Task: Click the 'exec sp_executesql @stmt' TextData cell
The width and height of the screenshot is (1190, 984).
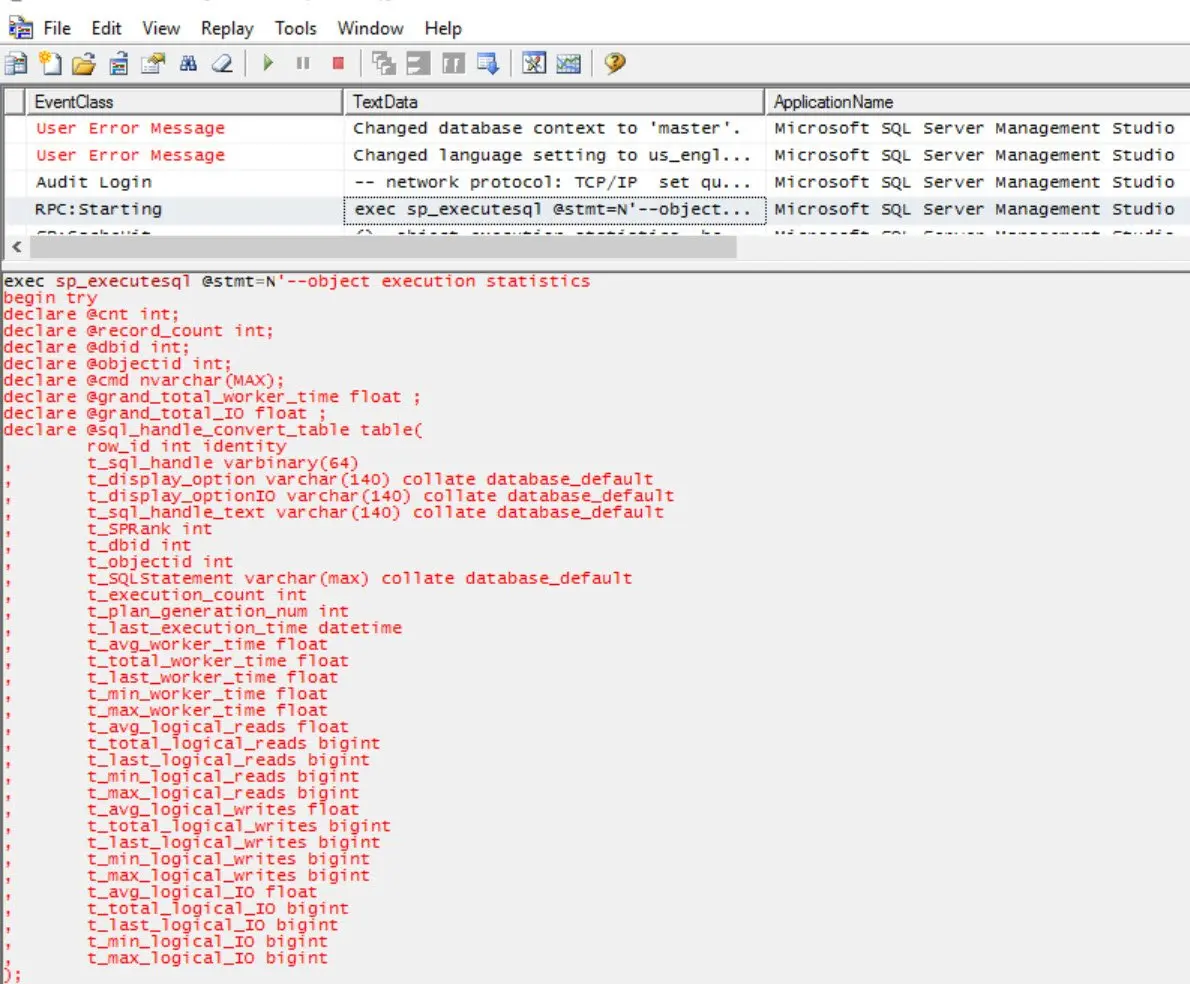Action: (x=553, y=209)
